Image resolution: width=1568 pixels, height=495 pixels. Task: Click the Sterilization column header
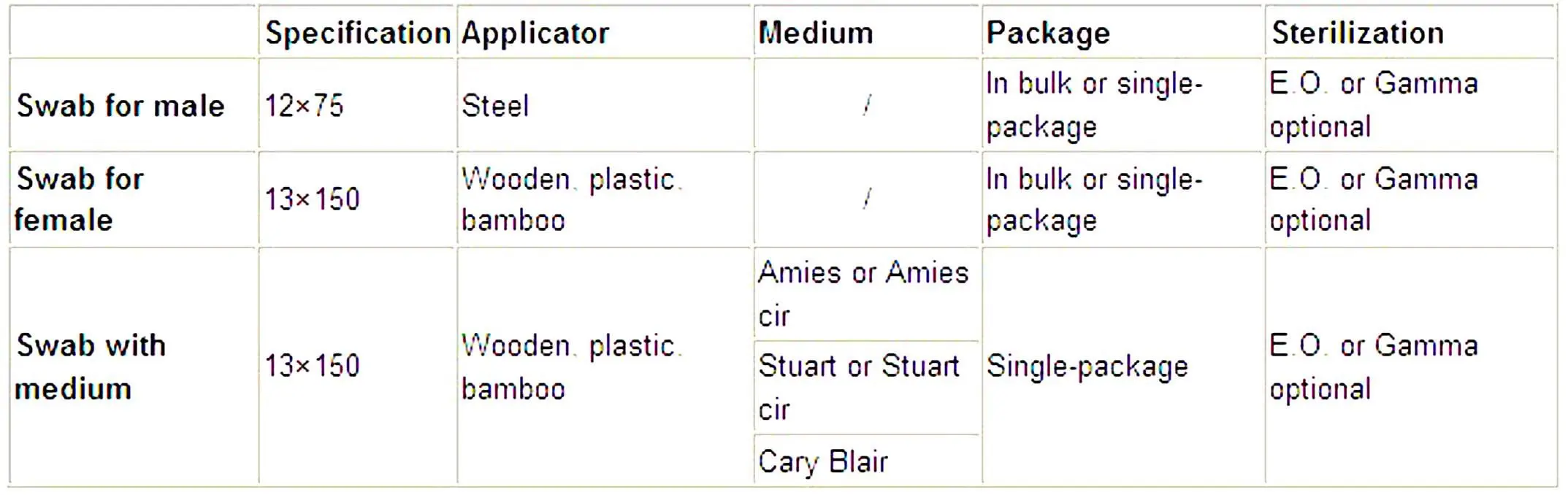(x=1357, y=33)
